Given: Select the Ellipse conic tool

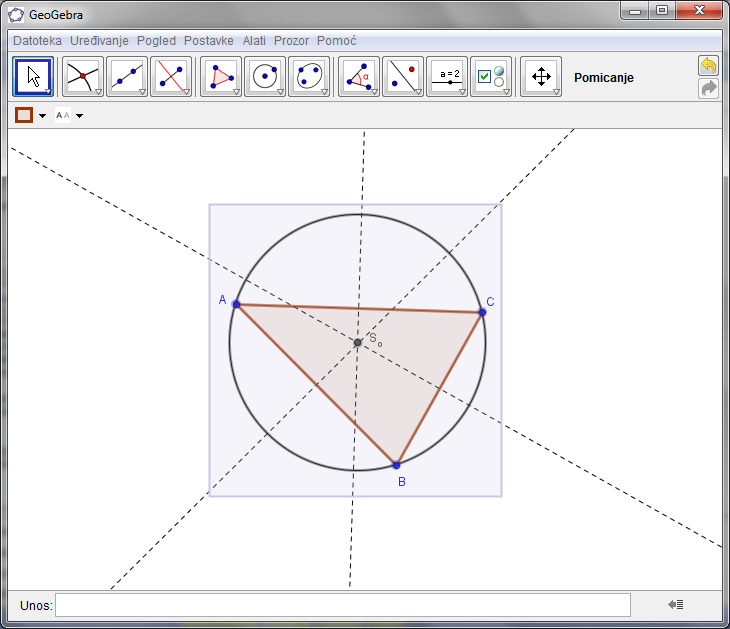Looking at the screenshot, I should click(x=309, y=76).
